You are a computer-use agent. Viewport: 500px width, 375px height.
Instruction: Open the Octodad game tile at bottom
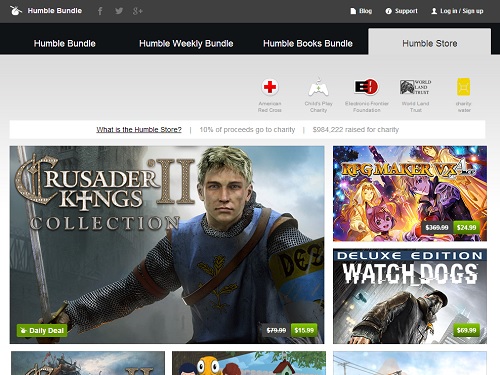tap(249, 363)
